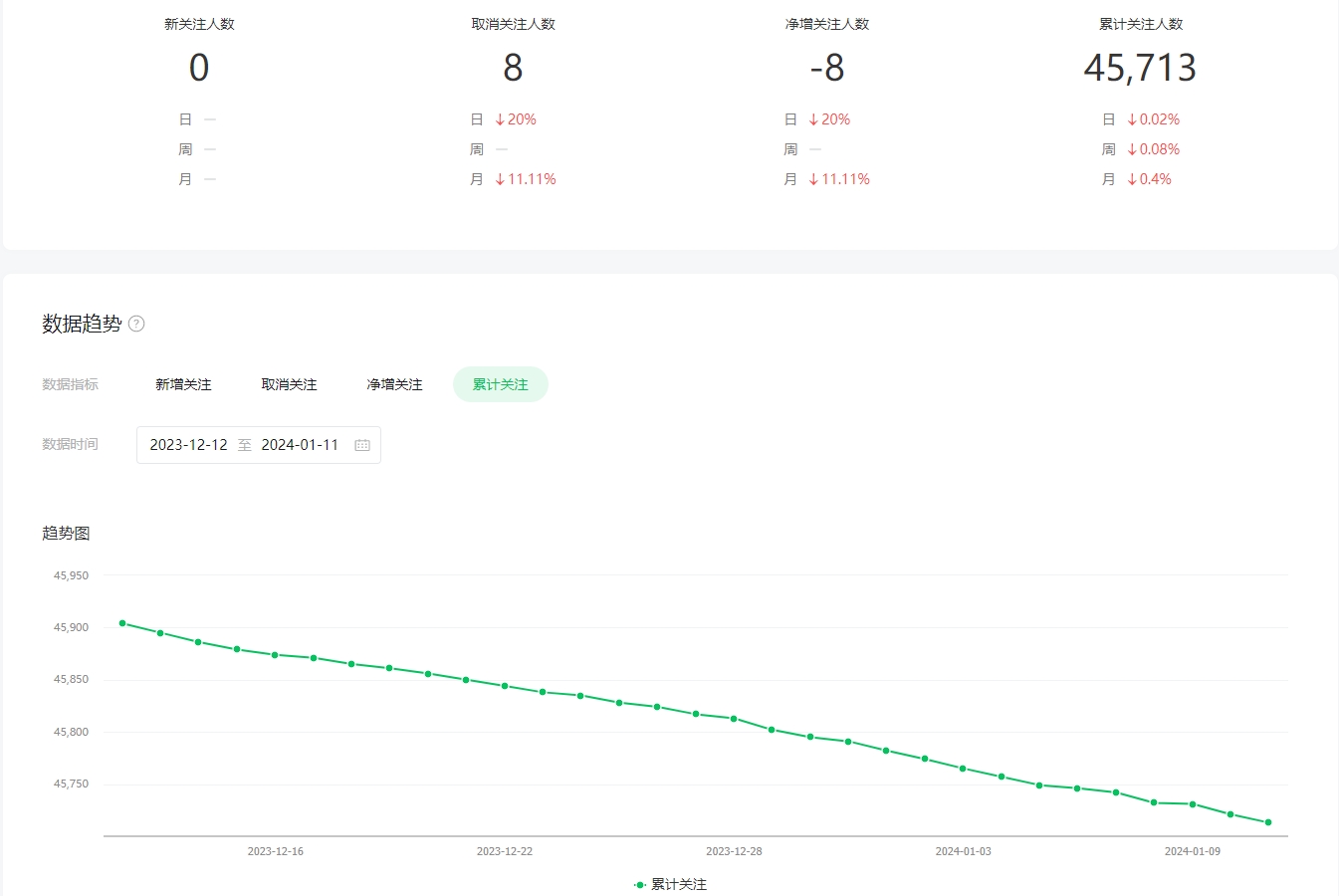
Task: Select the 累计关注 metric tab
Action: coord(501,384)
